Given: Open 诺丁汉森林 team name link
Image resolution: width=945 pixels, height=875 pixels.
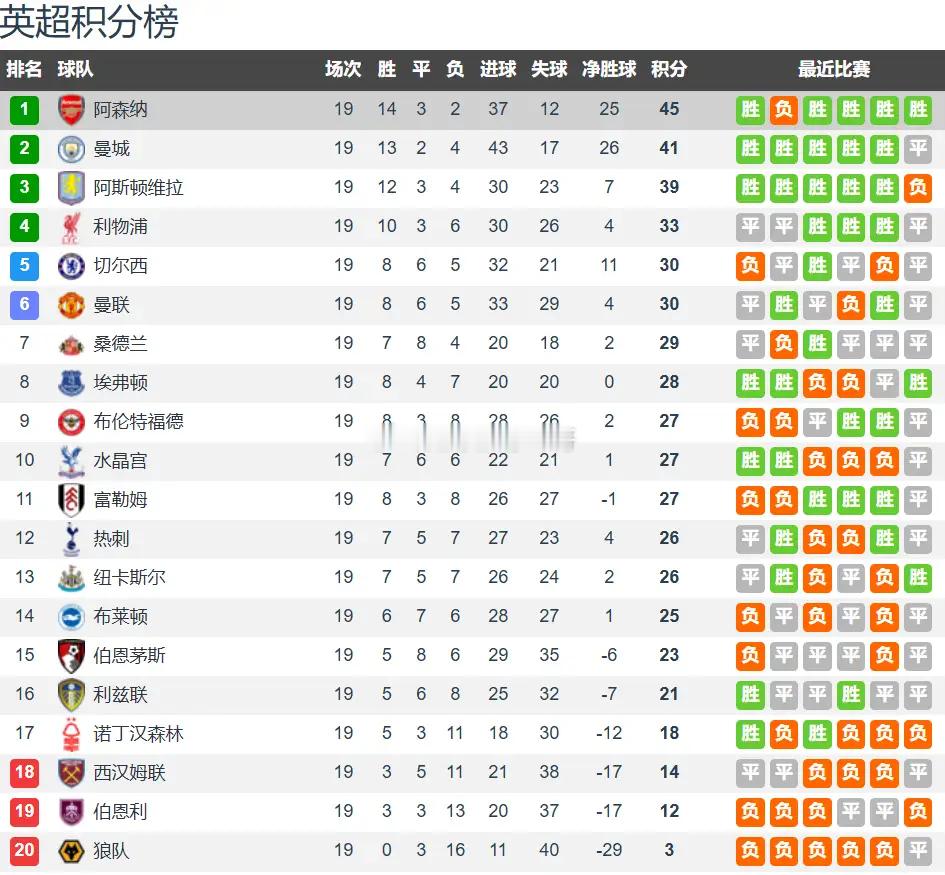Looking at the screenshot, I should tap(138, 734).
